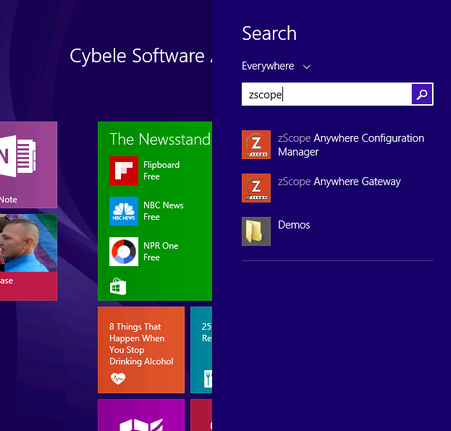Open the purple tile at bottom

click(x=141, y=415)
